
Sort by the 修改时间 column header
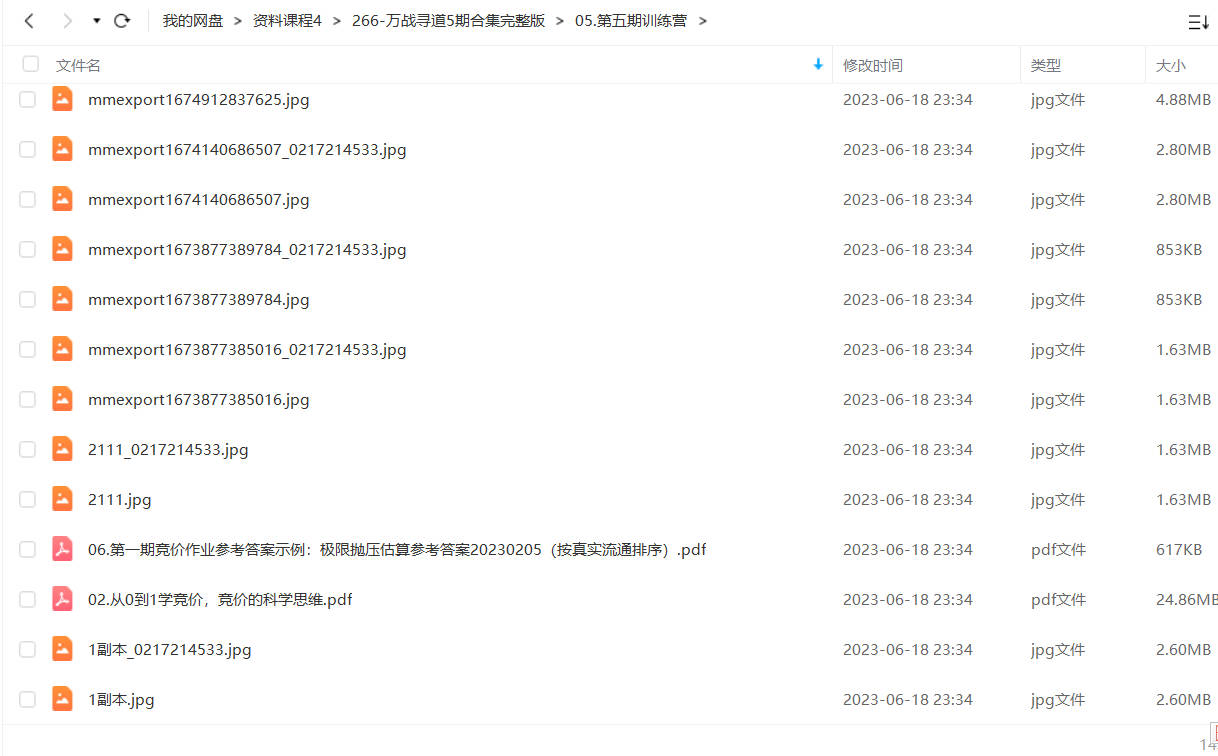872,65
